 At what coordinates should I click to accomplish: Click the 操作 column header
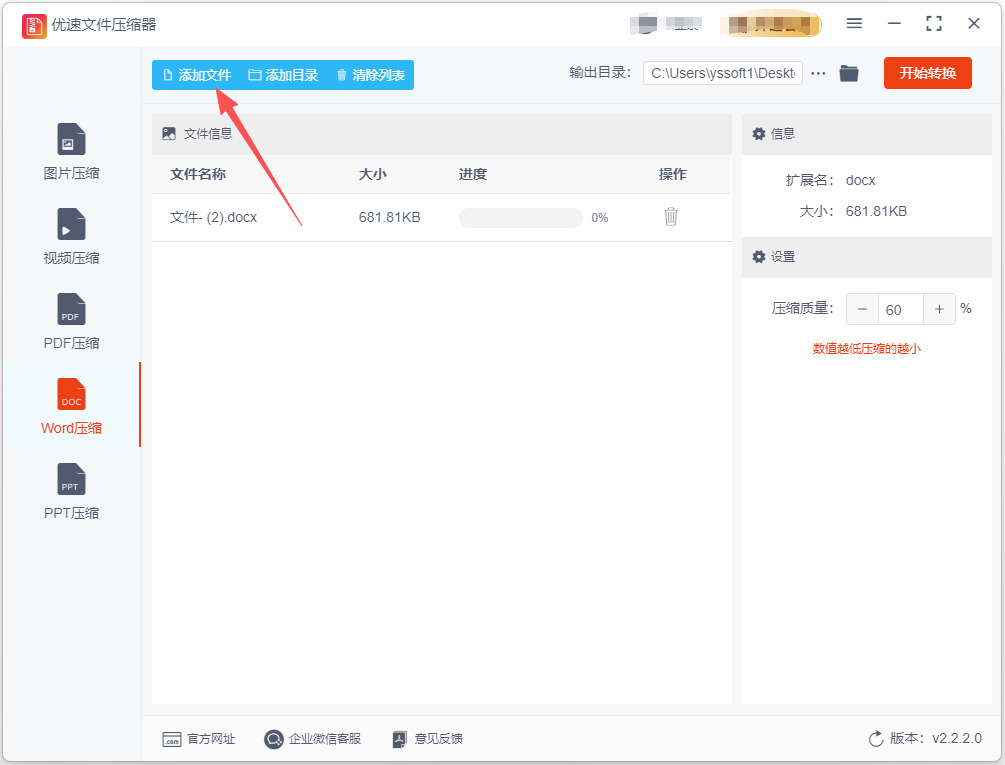coord(672,174)
